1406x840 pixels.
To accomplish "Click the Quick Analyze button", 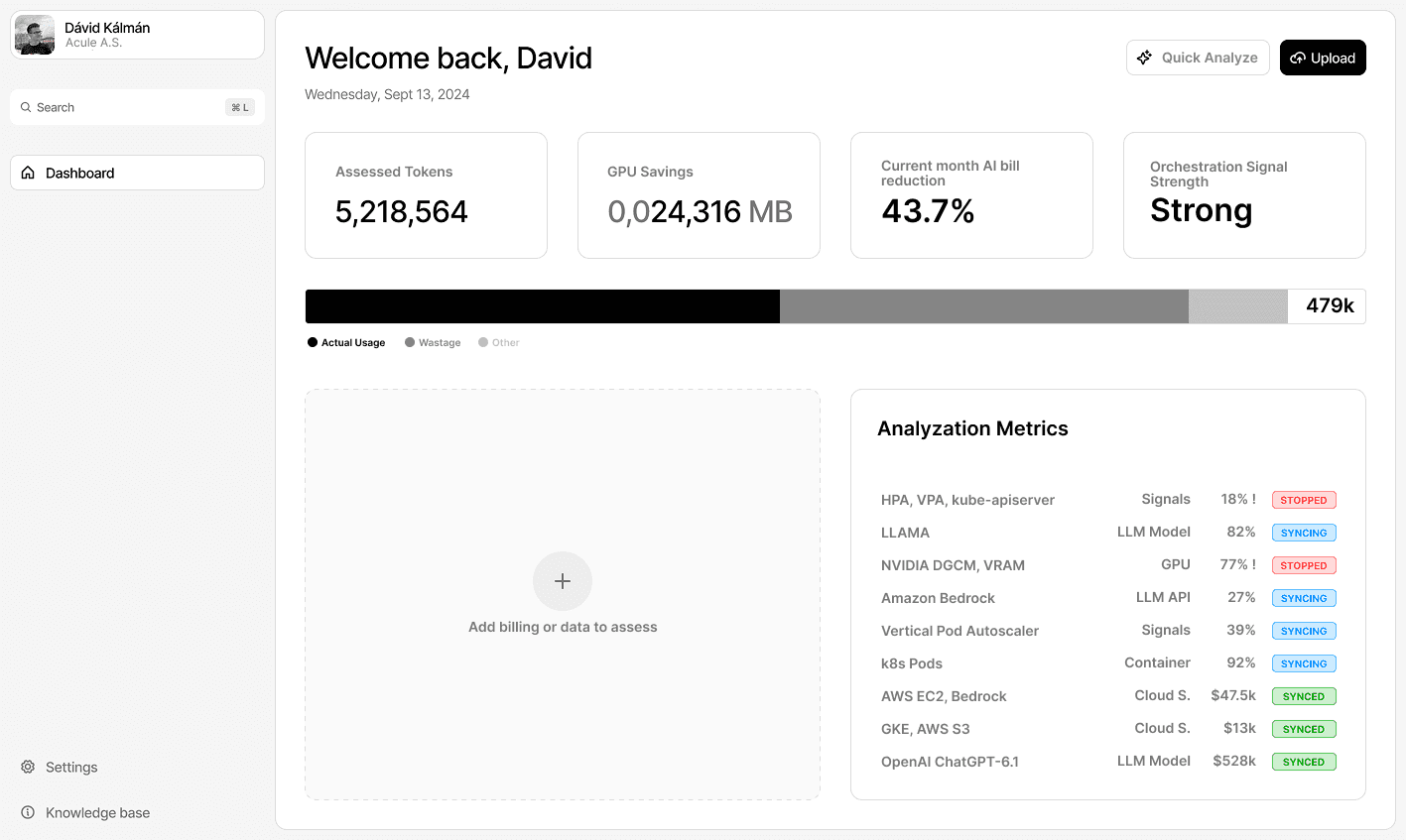I will click(x=1198, y=58).
